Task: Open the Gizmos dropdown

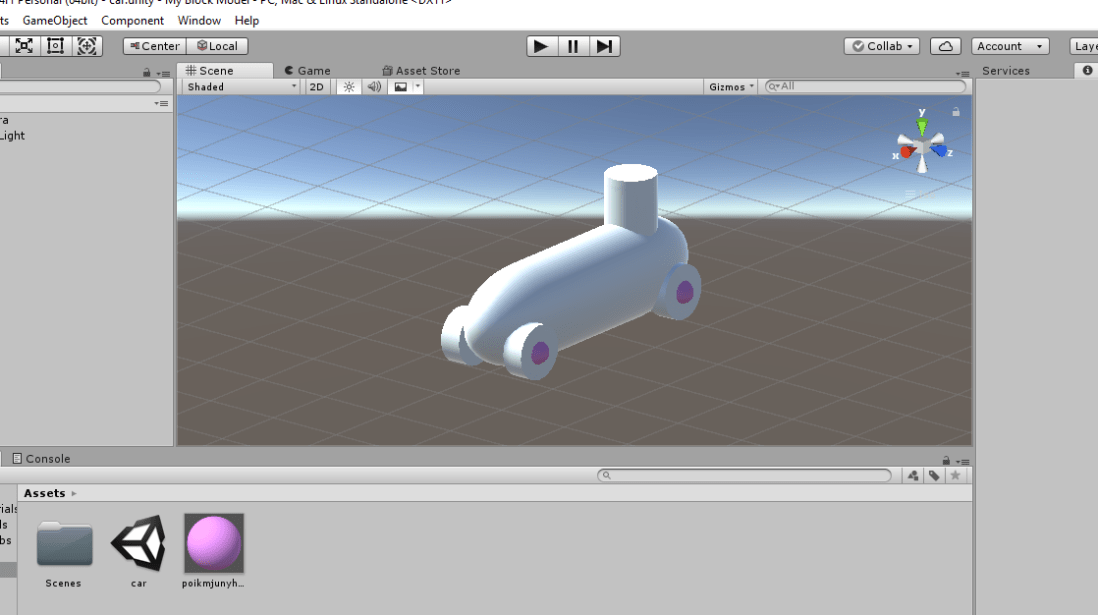Action: click(x=732, y=87)
